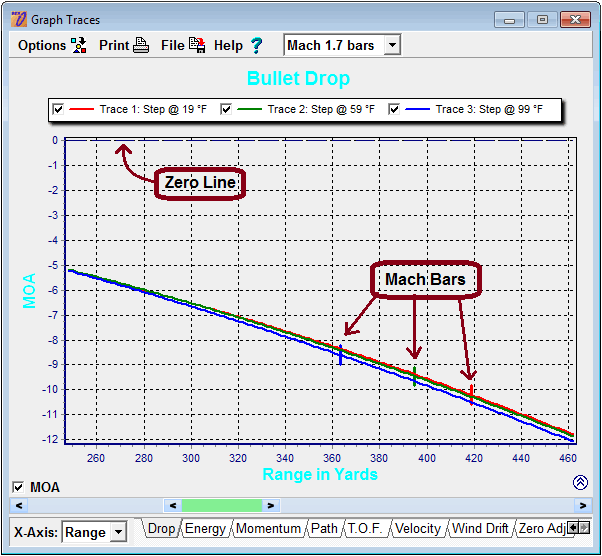Click the 400 label on the x-axis

(427, 458)
